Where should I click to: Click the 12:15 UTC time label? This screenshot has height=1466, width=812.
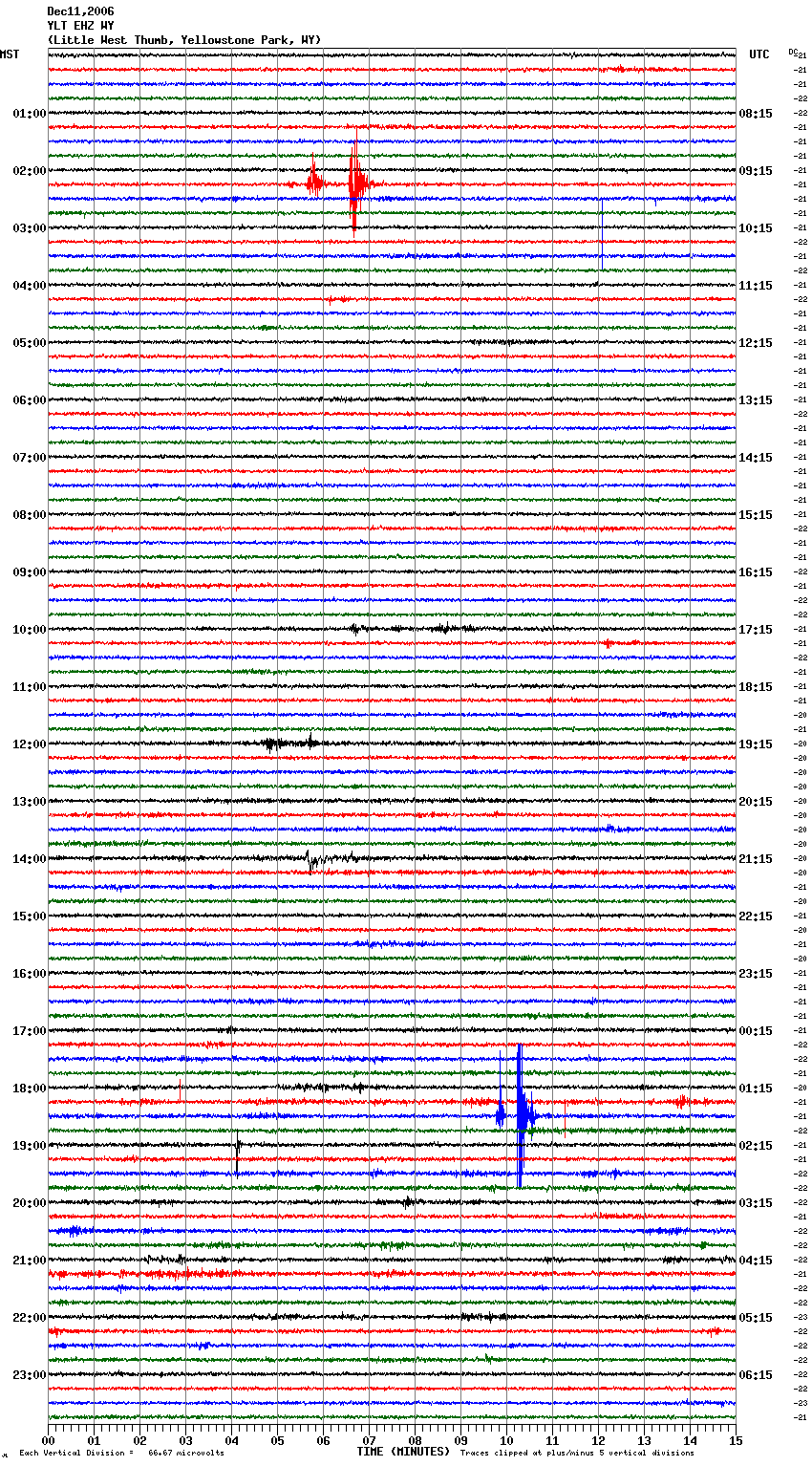(x=756, y=343)
